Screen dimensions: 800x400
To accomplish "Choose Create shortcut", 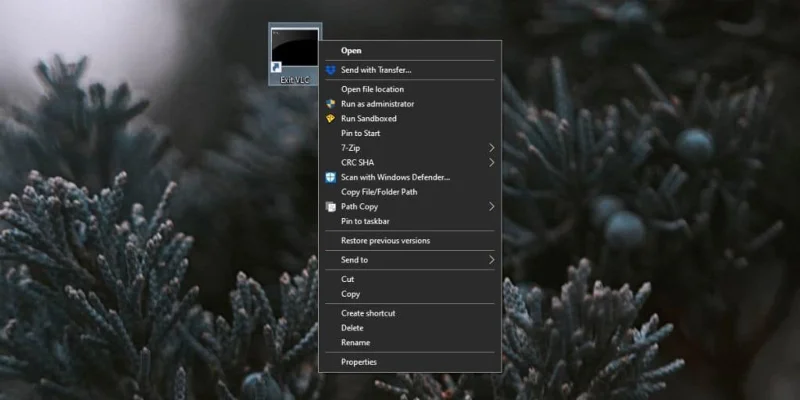I will (x=410, y=313).
